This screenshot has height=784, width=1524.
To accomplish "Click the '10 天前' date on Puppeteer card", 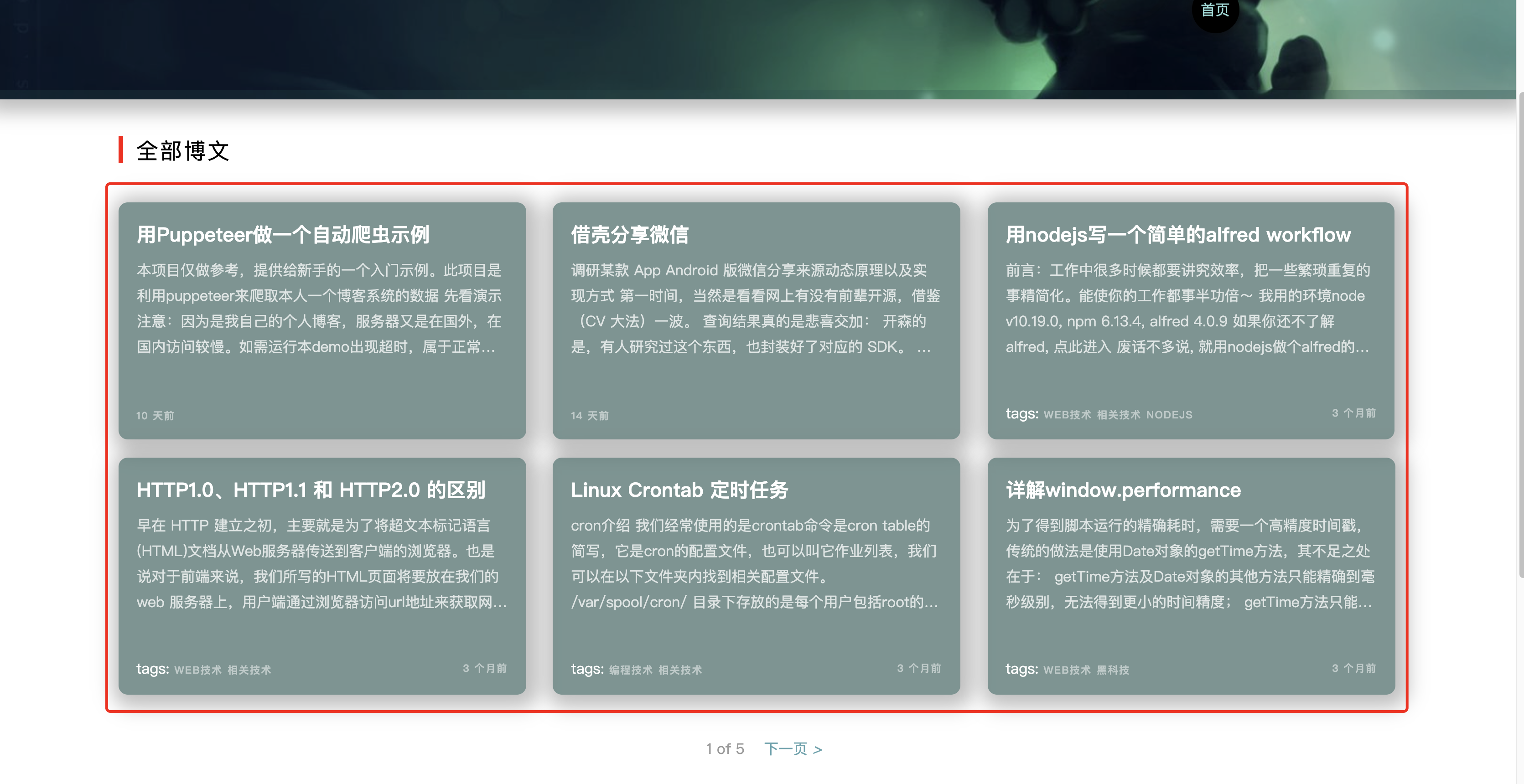I will click(x=155, y=416).
